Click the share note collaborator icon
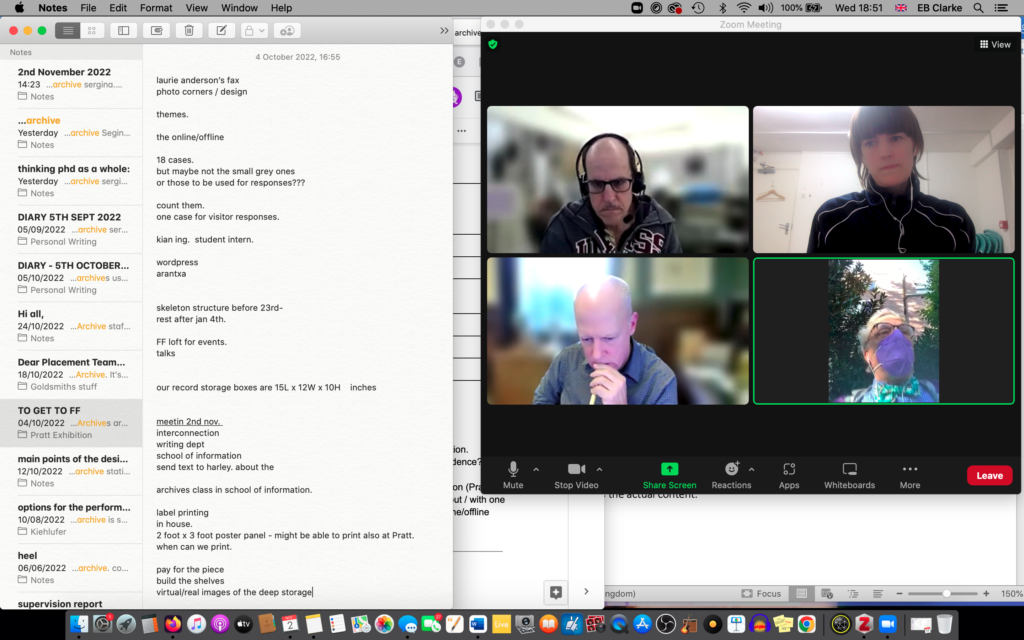1024x640 pixels. click(x=287, y=31)
